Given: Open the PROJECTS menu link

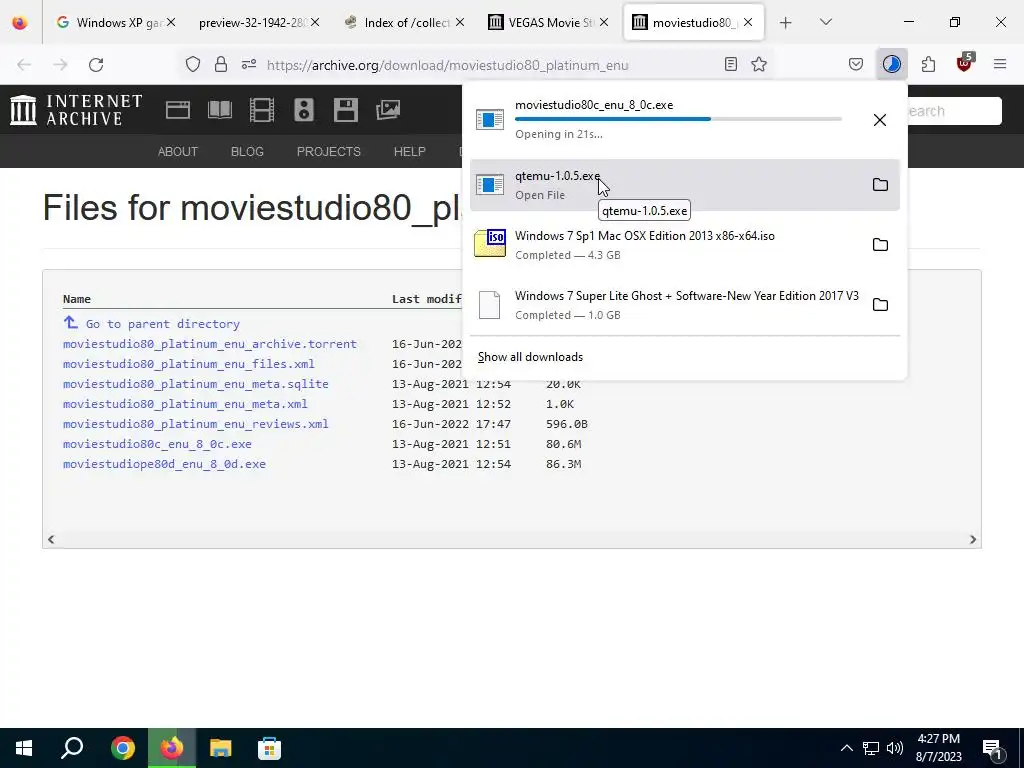Looking at the screenshot, I should 328,152.
